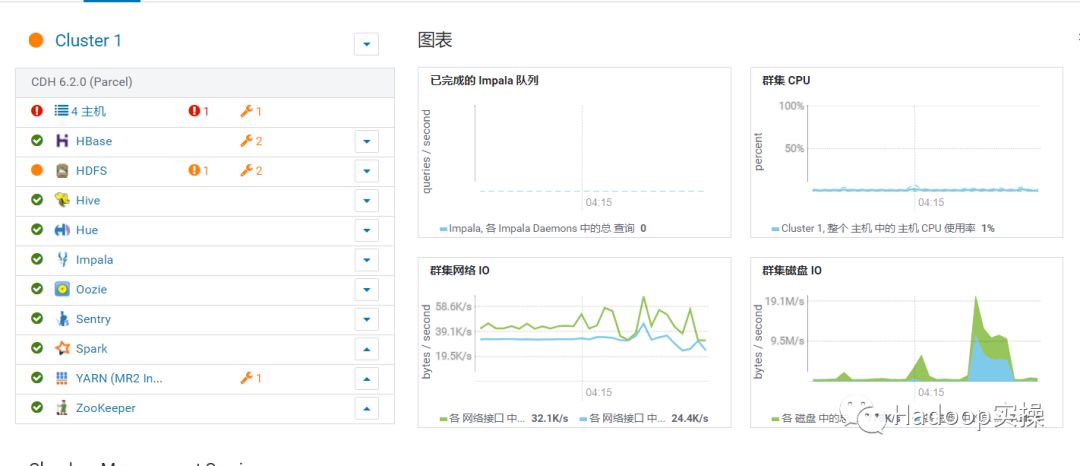Click the Impala service icon
1080x466 pixels.
click(x=62, y=260)
